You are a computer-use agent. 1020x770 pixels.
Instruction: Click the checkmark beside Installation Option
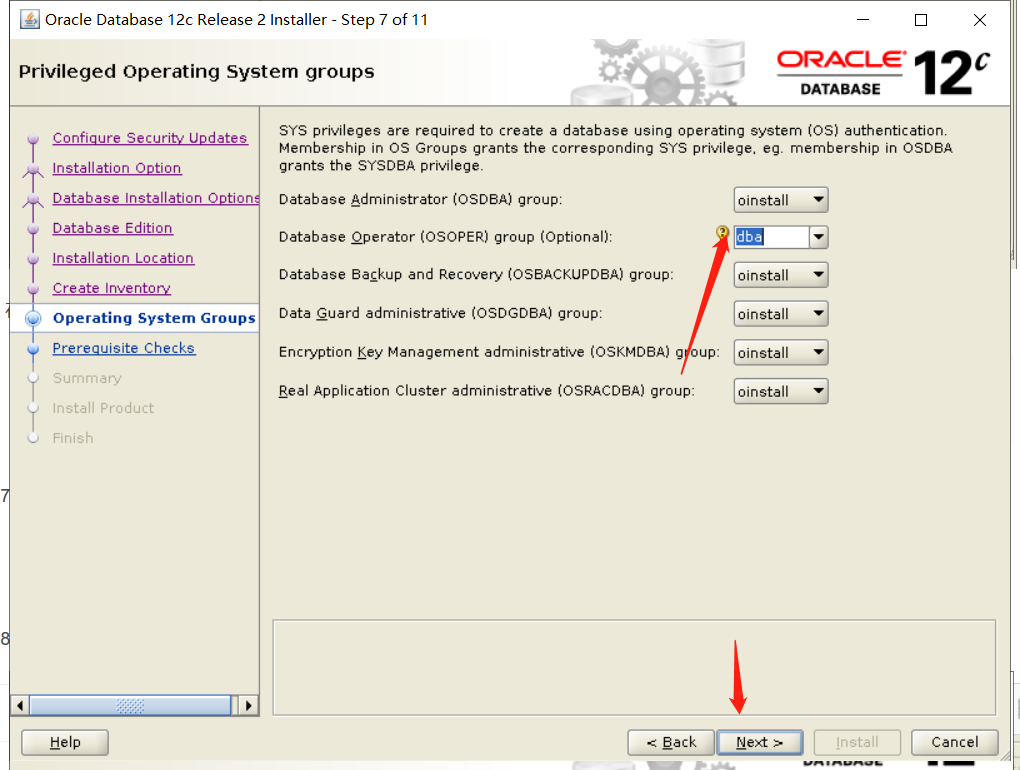[35, 168]
